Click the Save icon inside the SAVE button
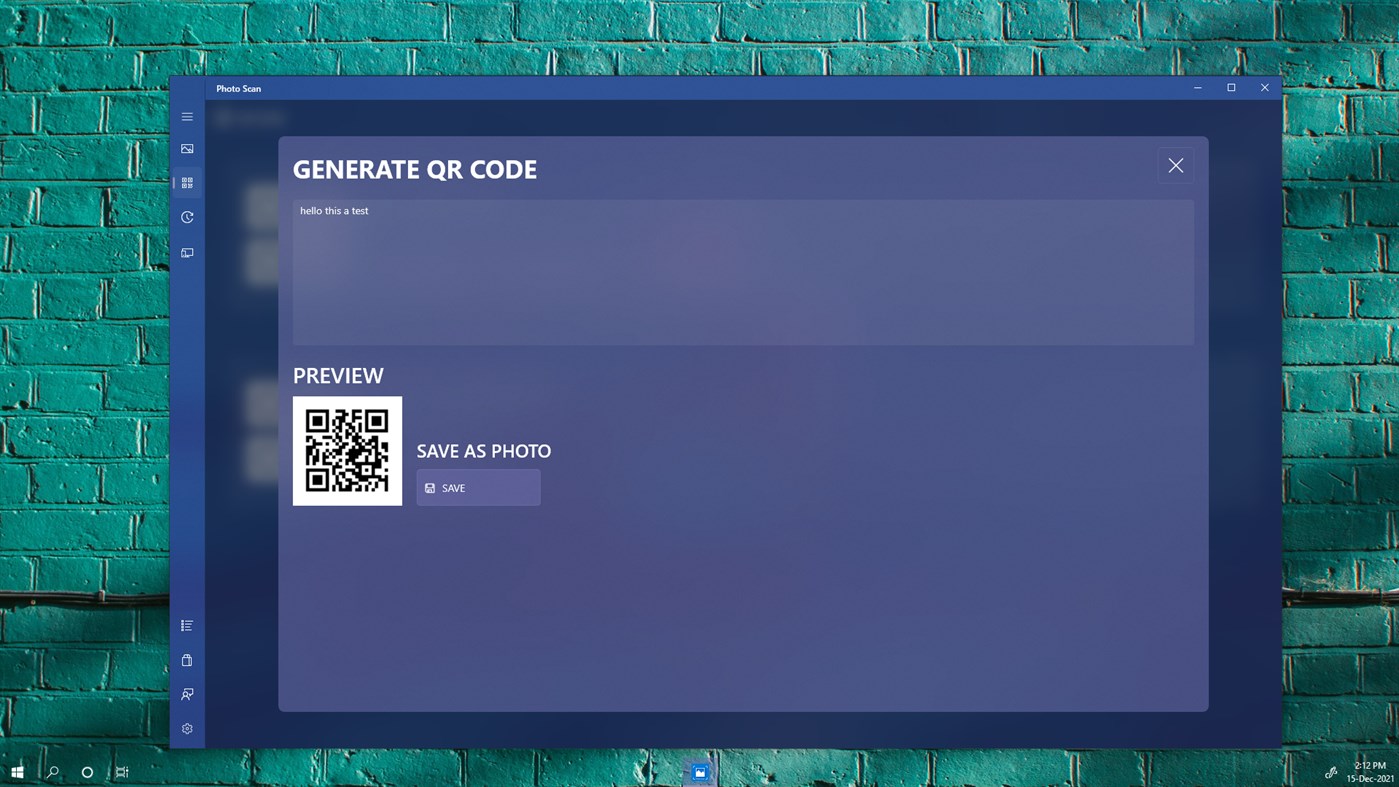Viewport: 1399px width, 787px height. [431, 487]
